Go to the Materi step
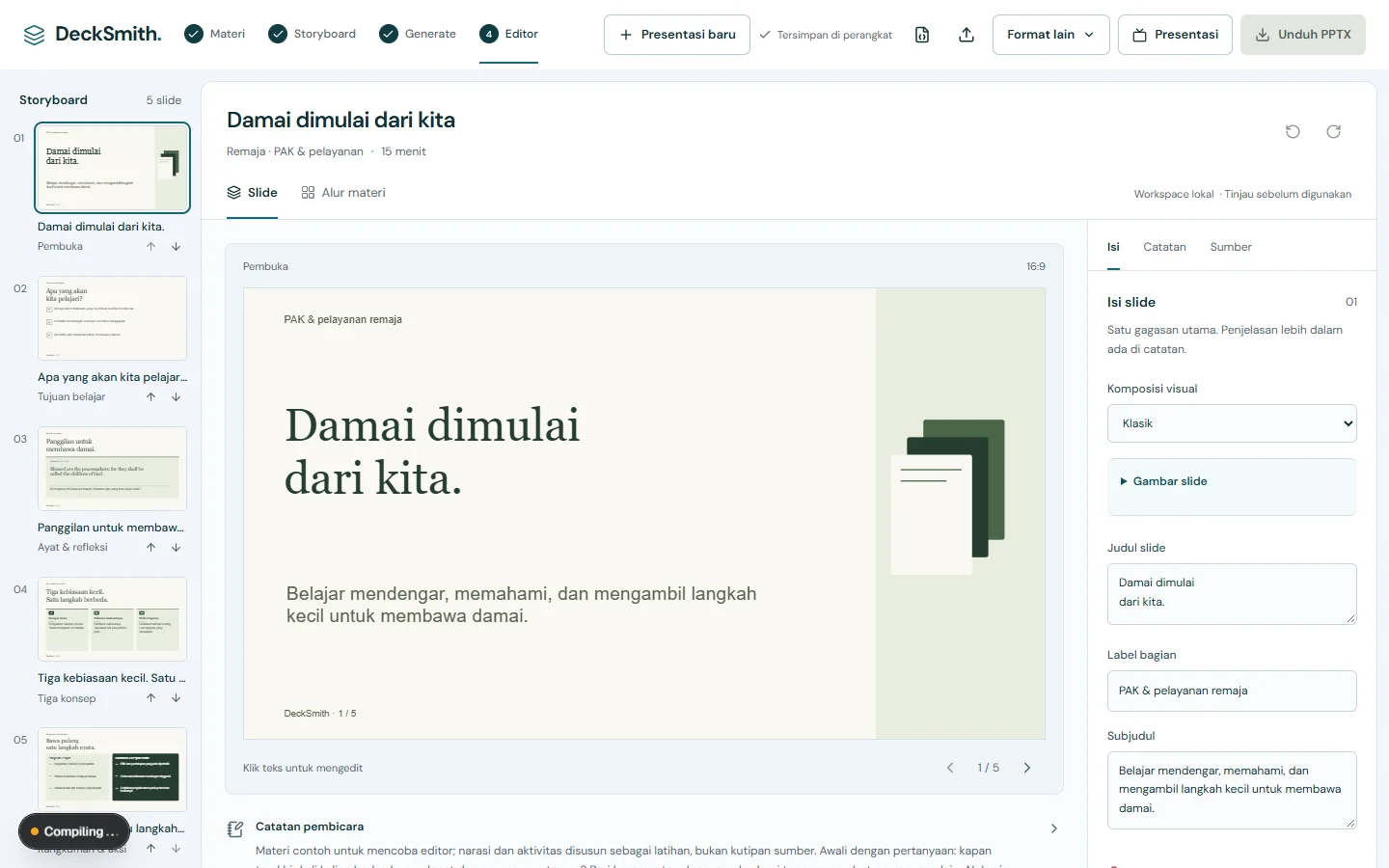Screen dimensions: 1389x868 tap(215, 34)
